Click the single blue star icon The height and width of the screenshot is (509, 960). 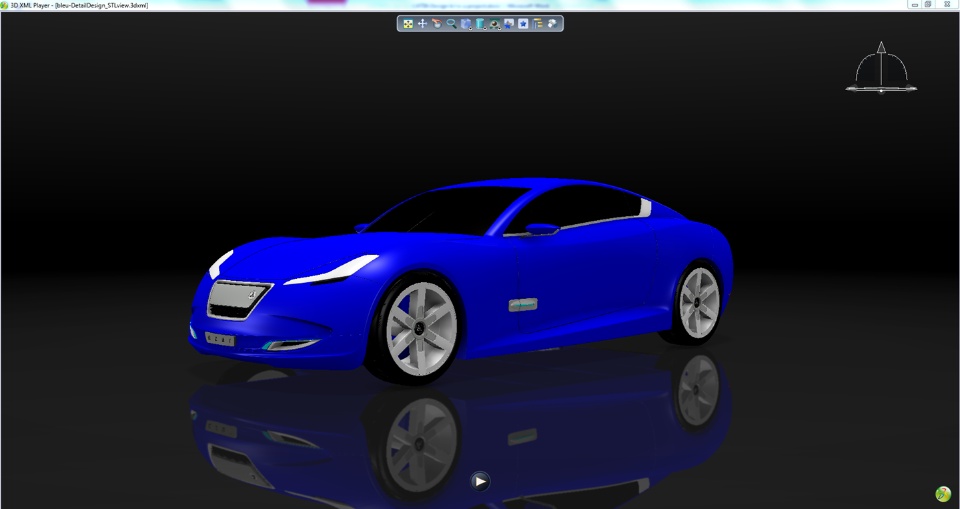(x=523, y=24)
